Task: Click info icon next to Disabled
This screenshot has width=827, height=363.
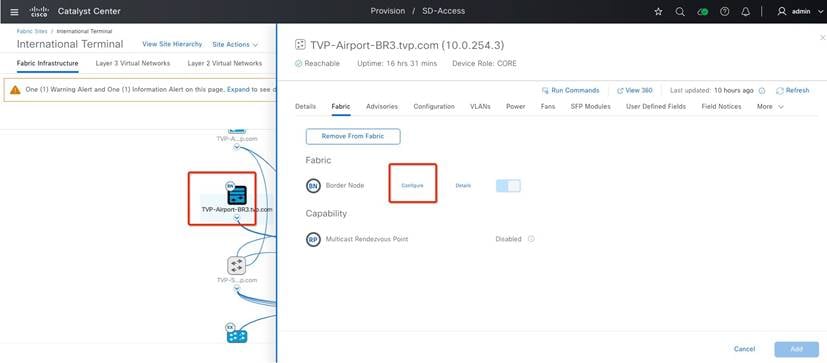Action: coord(531,239)
